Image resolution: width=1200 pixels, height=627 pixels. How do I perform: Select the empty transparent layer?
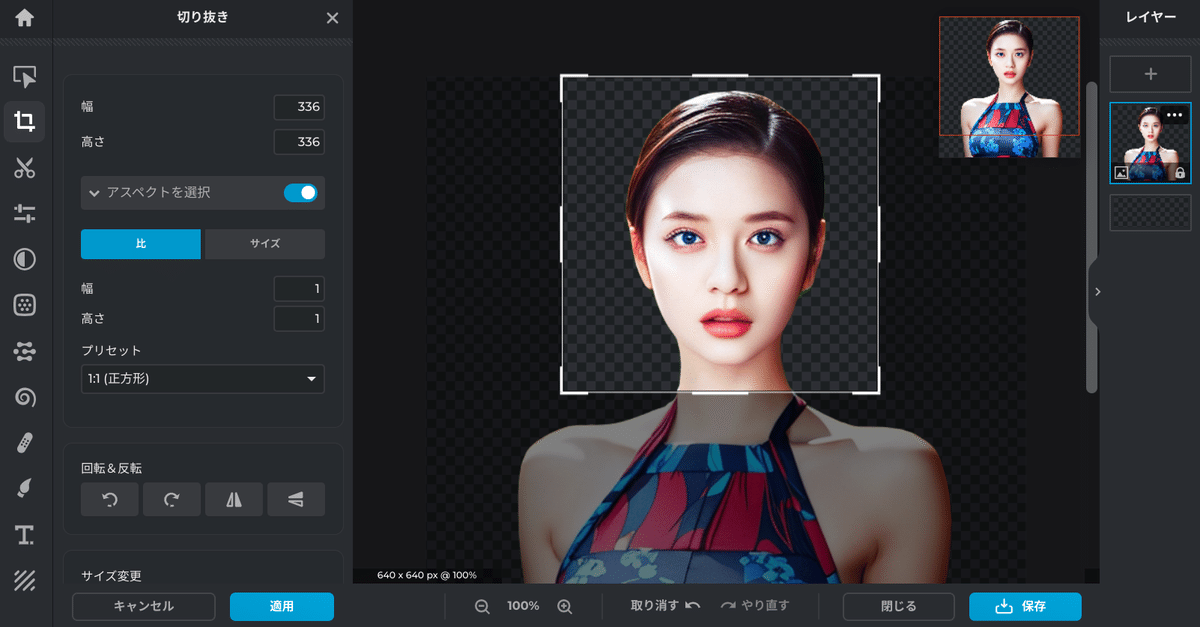[1150, 212]
